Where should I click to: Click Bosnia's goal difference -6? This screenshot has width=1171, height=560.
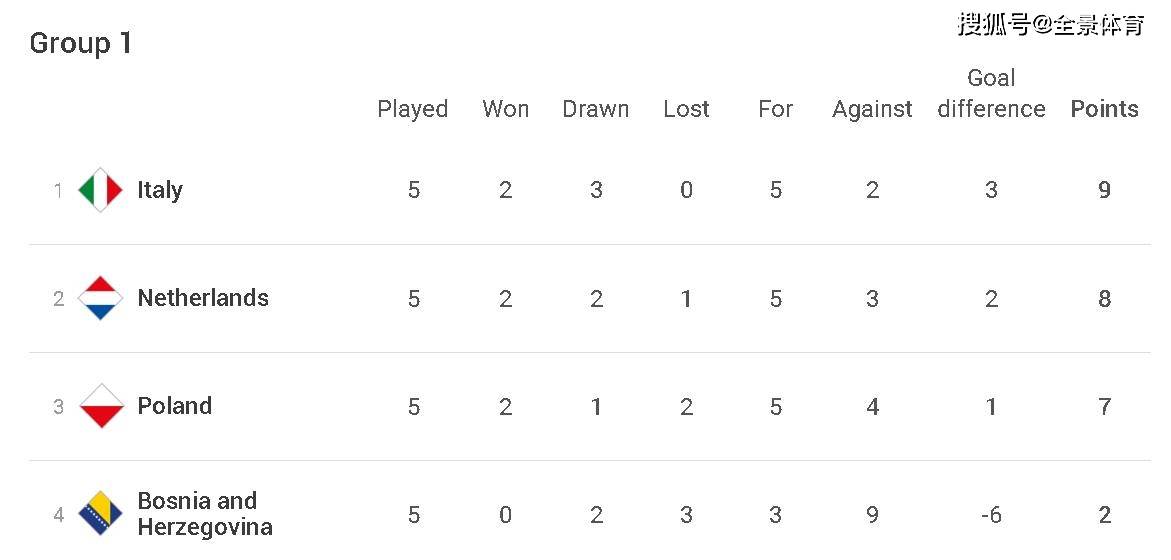(991, 514)
